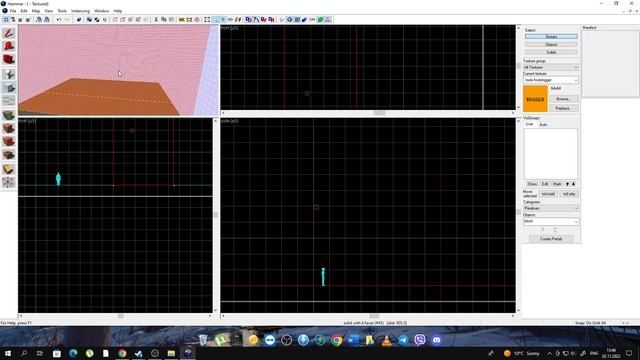Pick the Entity tool in left toolbar
The height and width of the screenshot is (360, 640).
click(9, 74)
